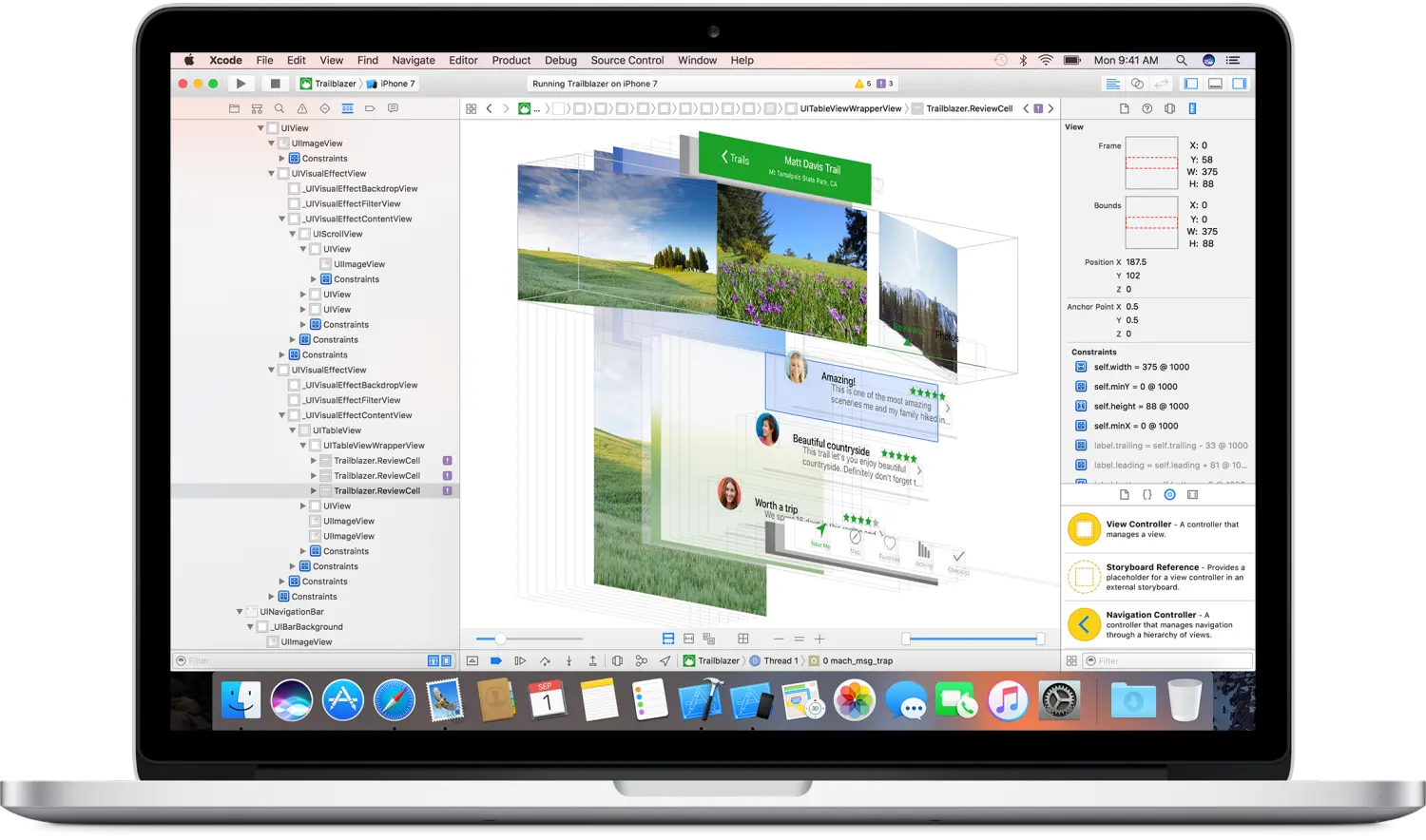Run the Trailblazer app with Play button
This screenshot has width=1426, height=840.
(x=241, y=84)
